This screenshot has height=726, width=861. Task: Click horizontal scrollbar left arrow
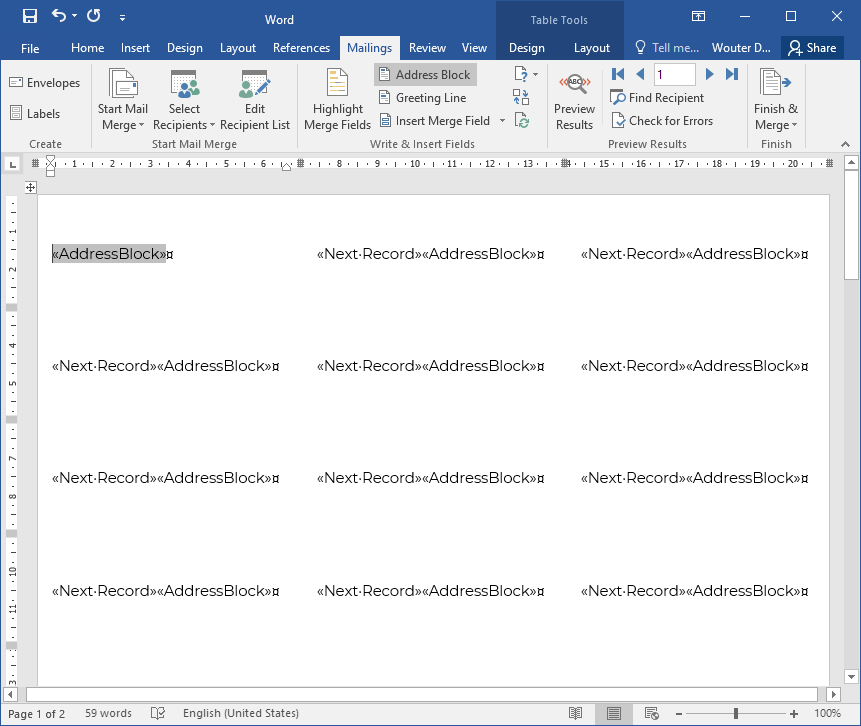[x=10, y=694]
